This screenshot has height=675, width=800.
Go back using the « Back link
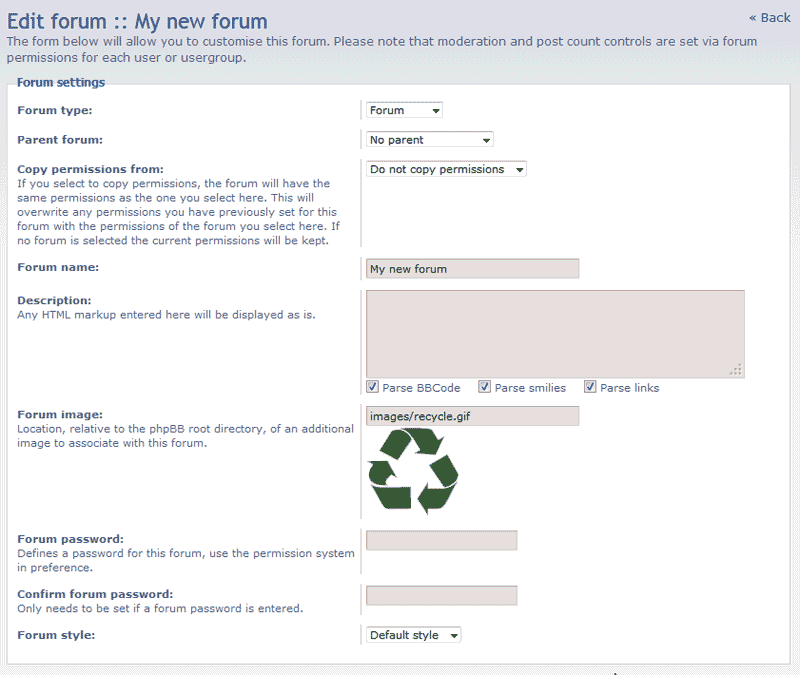[769, 17]
